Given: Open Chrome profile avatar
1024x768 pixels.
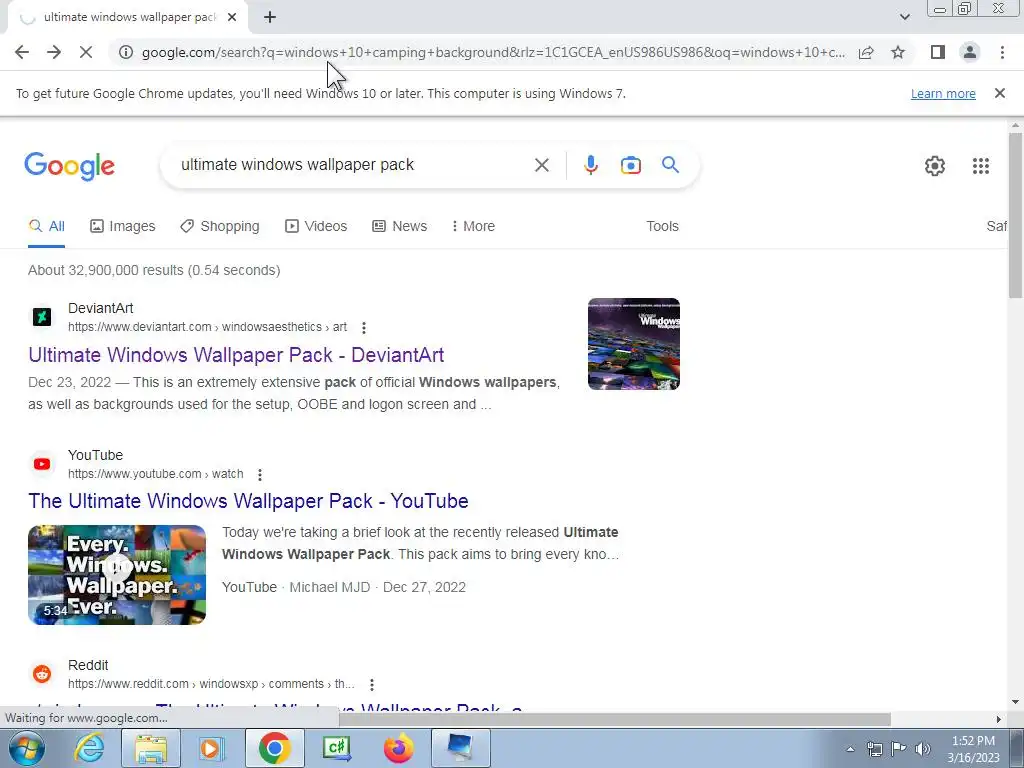Looking at the screenshot, I should pyautogui.click(x=970, y=52).
